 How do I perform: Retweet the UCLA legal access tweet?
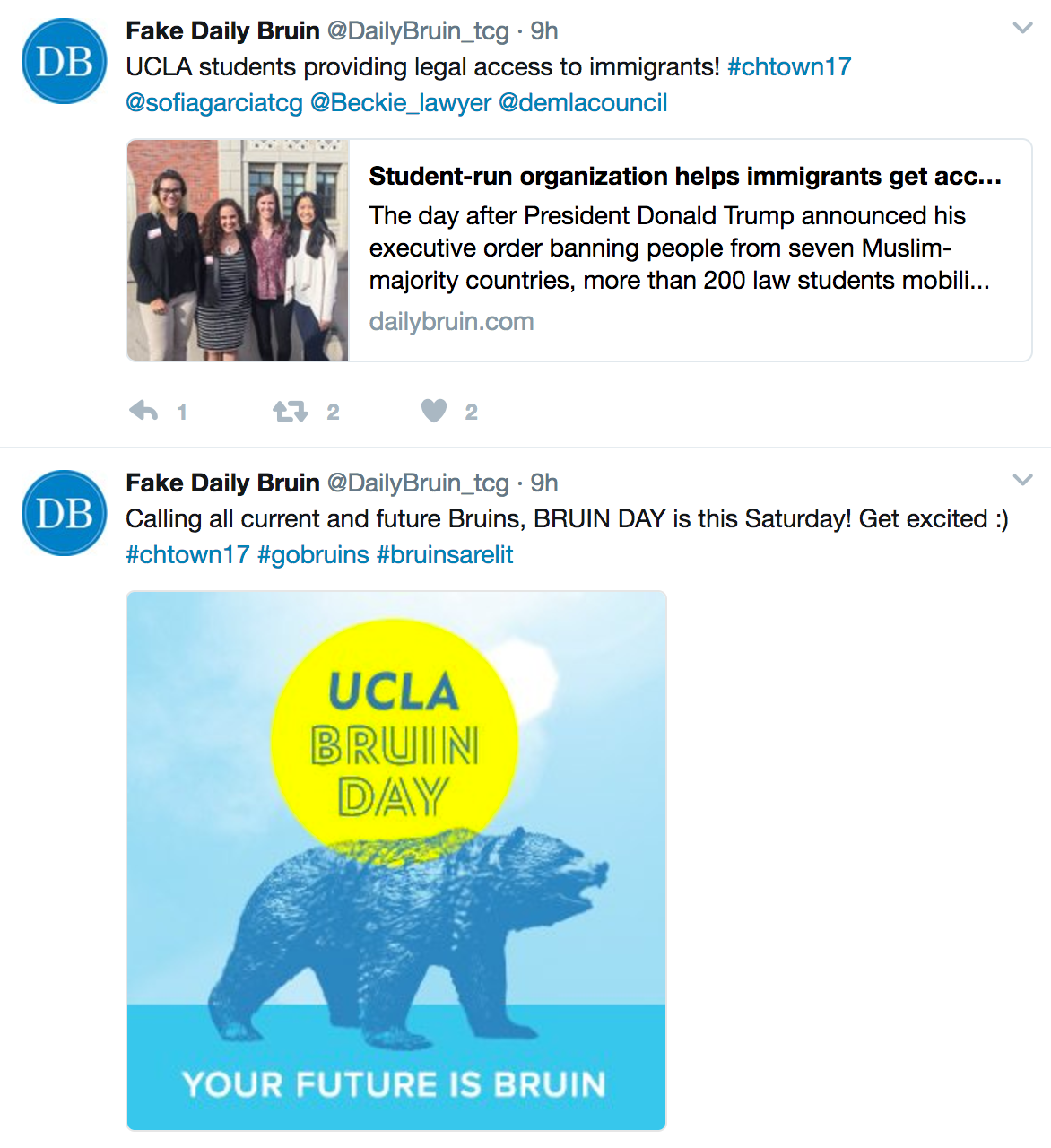290,412
